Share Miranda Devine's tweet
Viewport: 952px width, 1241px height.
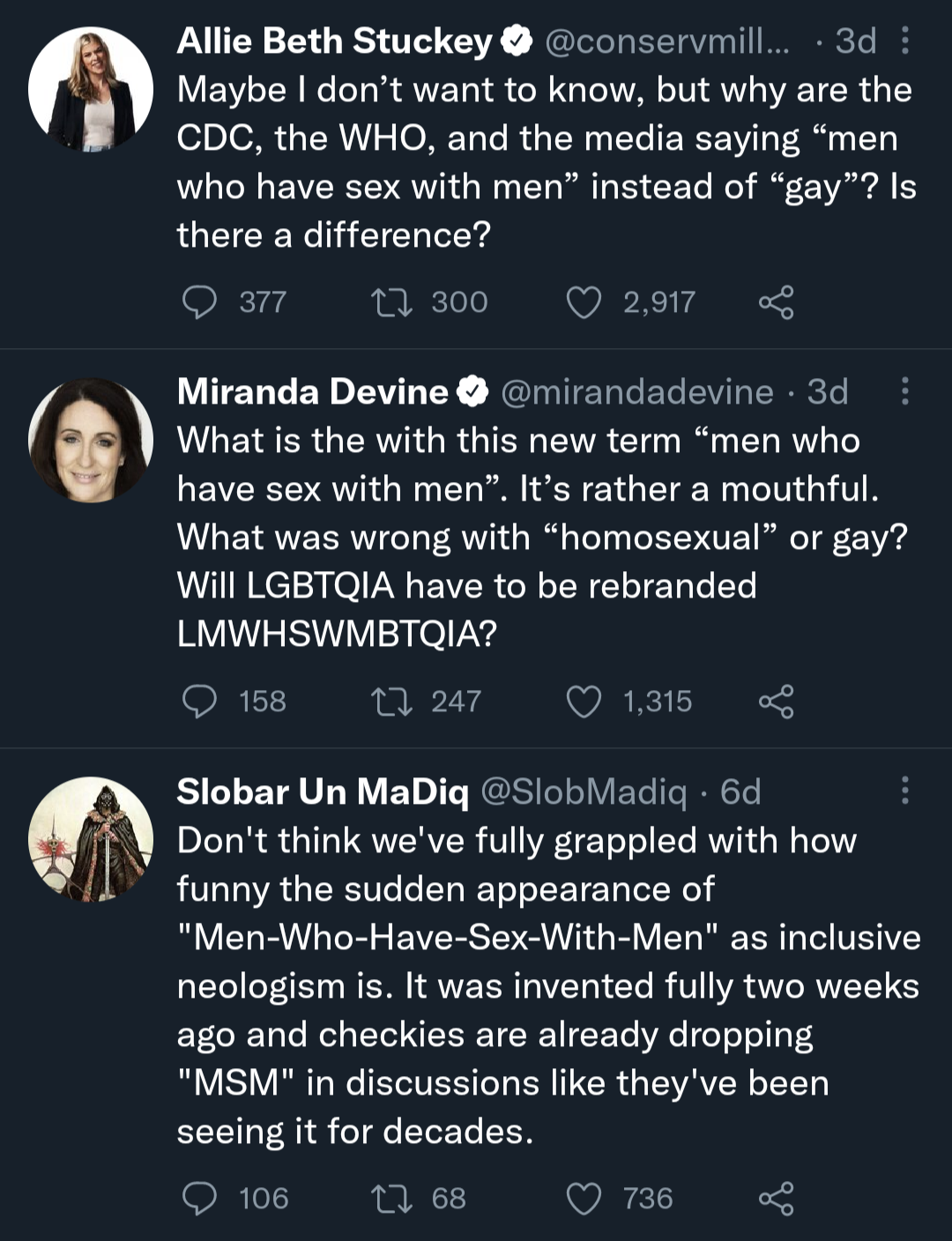[776, 702]
